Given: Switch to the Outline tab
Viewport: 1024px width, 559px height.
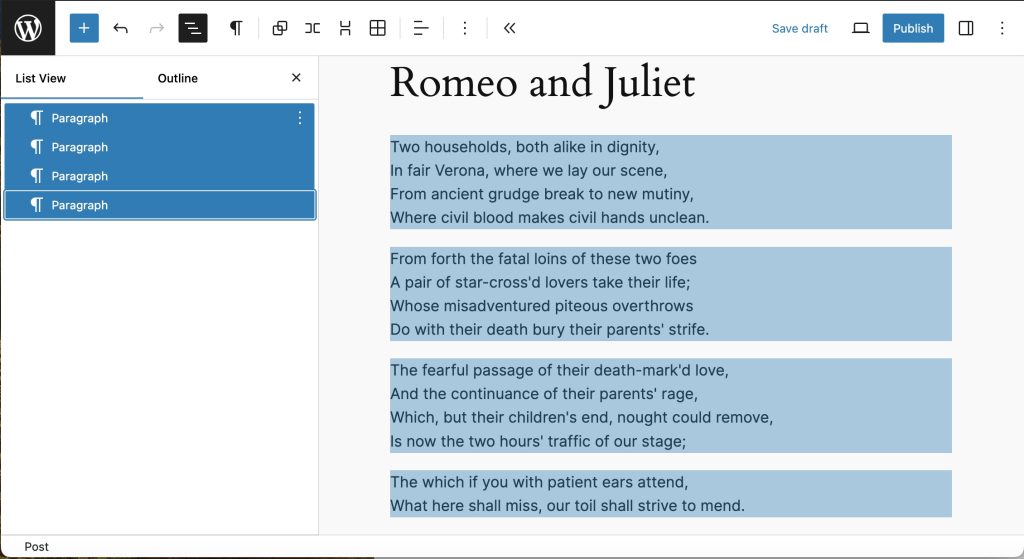Looking at the screenshot, I should click(x=178, y=78).
